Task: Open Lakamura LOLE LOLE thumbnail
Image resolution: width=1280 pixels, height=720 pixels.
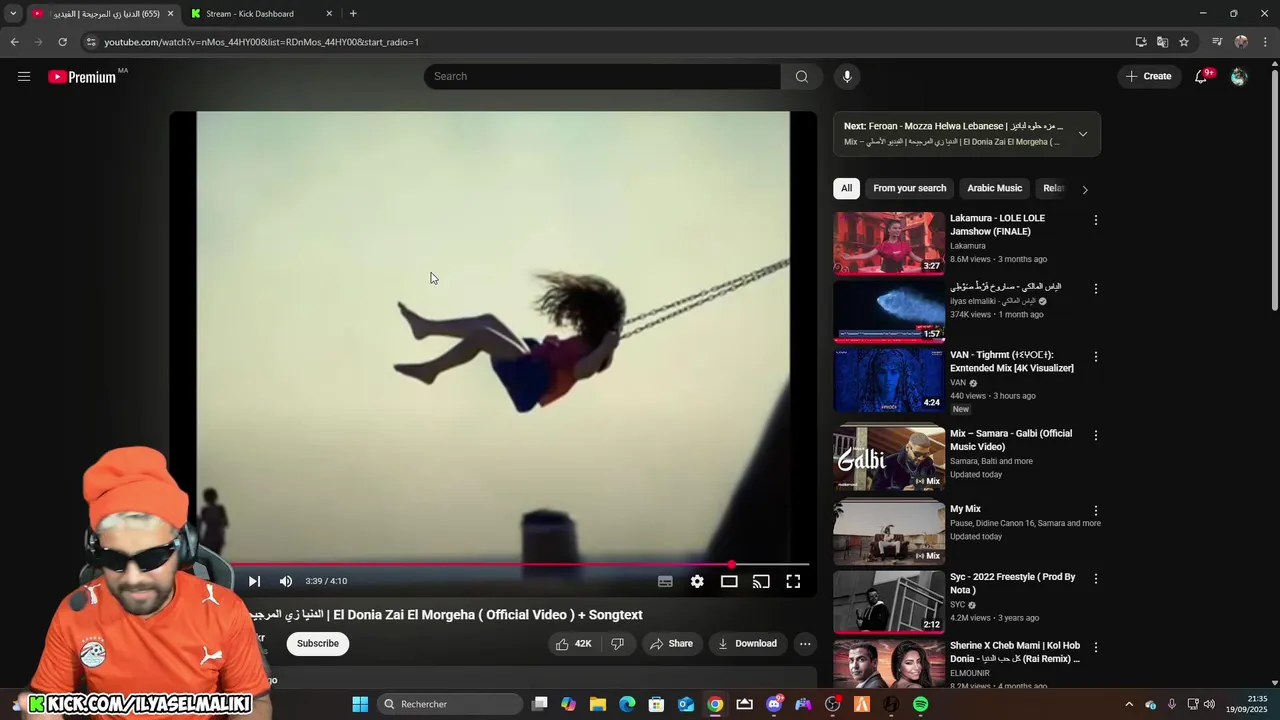Action: [889, 243]
